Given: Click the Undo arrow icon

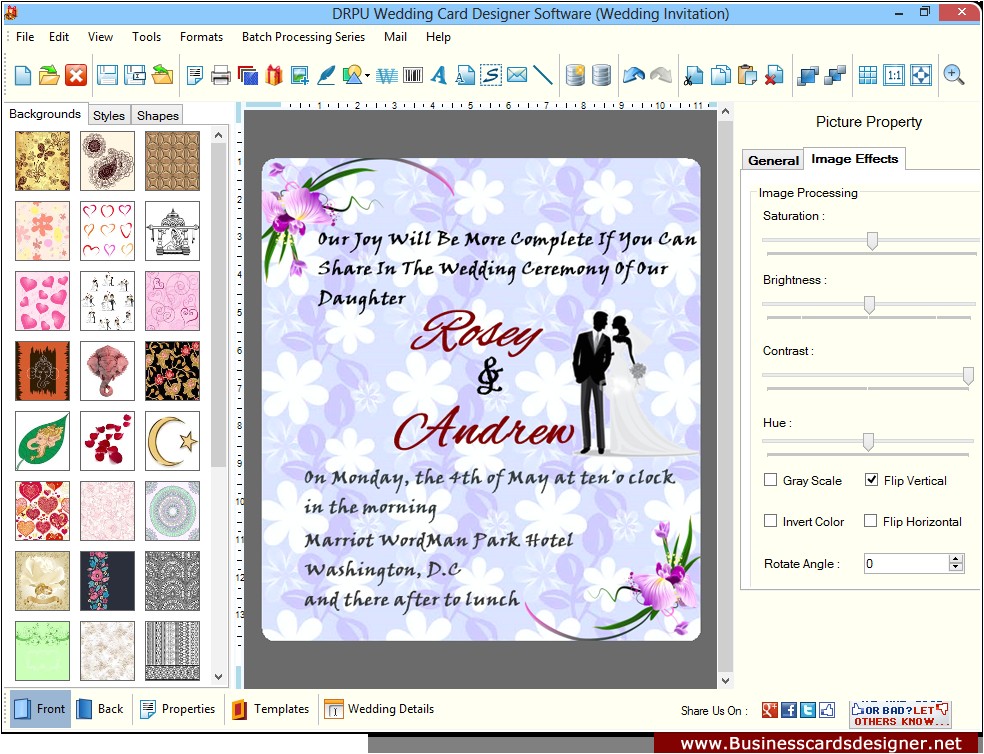Looking at the screenshot, I should click(x=633, y=74).
